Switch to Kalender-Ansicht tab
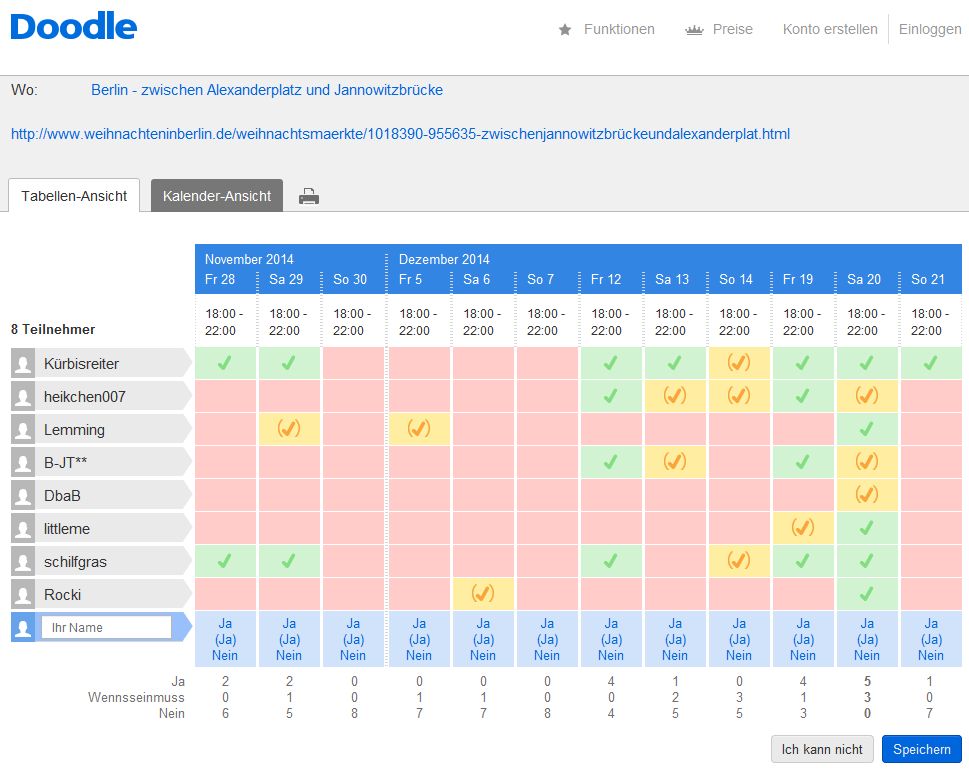 click(x=217, y=196)
